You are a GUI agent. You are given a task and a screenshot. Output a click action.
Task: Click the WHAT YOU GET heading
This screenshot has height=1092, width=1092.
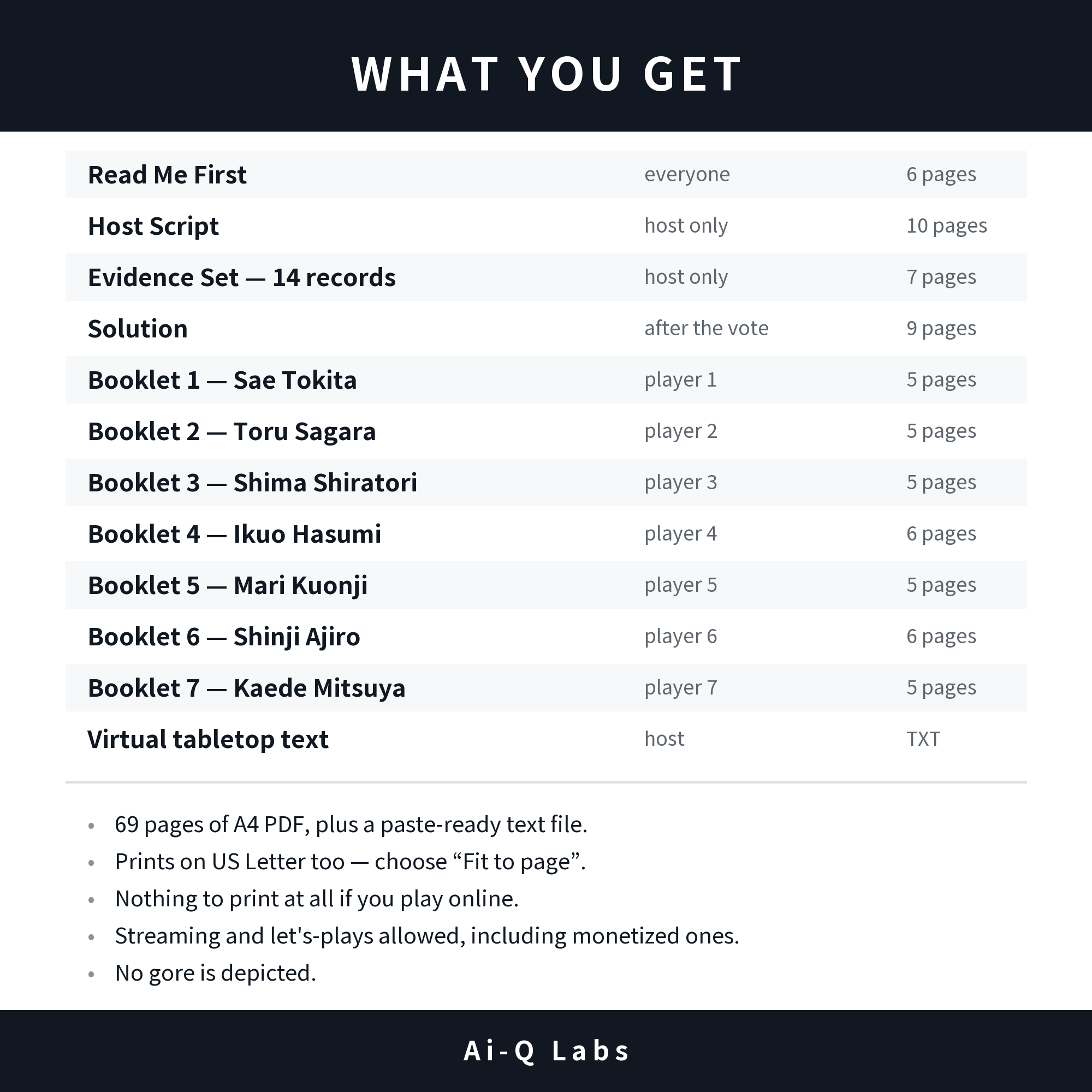(546, 74)
